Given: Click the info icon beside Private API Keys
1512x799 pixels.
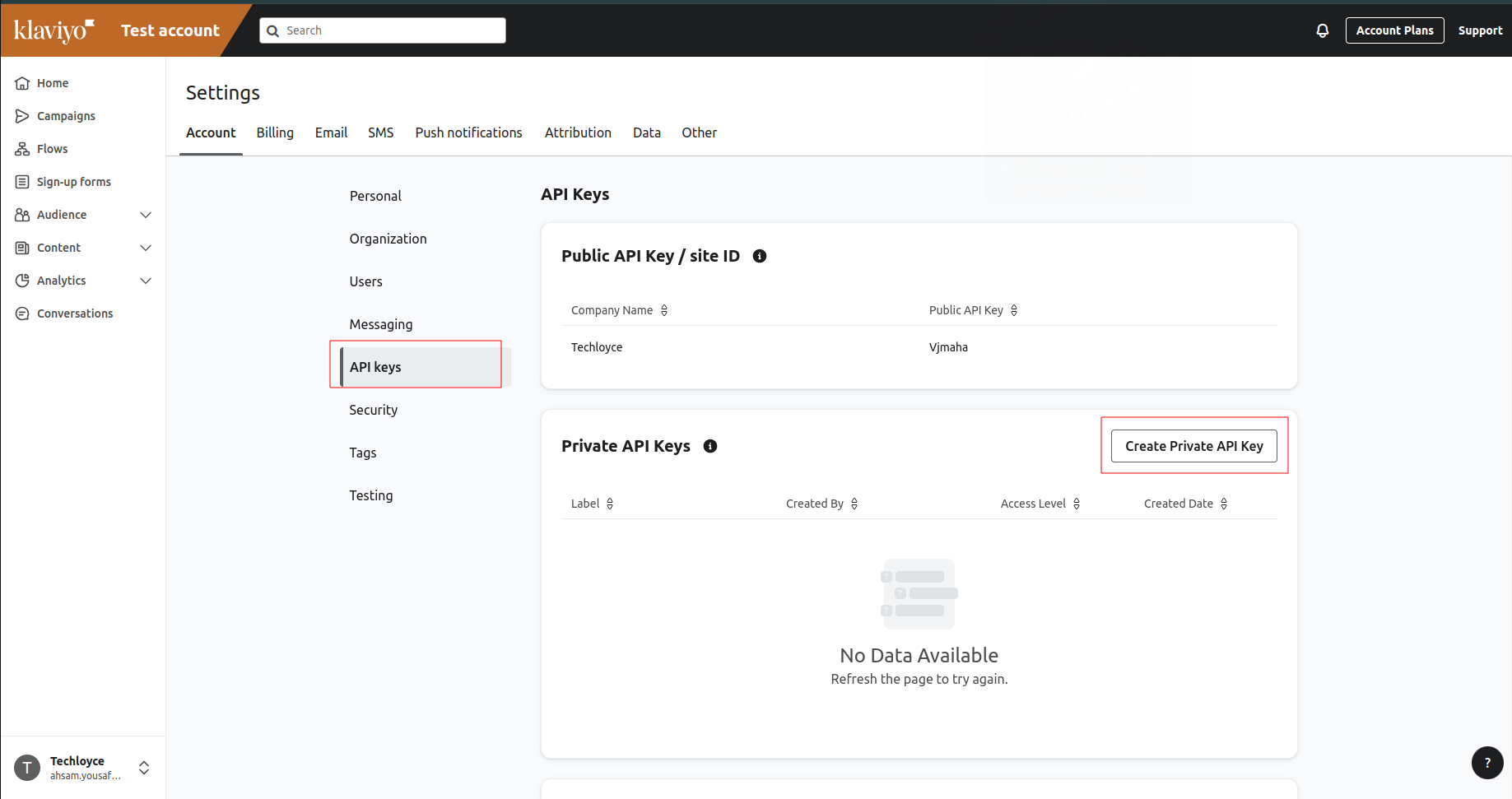Looking at the screenshot, I should coord(710,446).
